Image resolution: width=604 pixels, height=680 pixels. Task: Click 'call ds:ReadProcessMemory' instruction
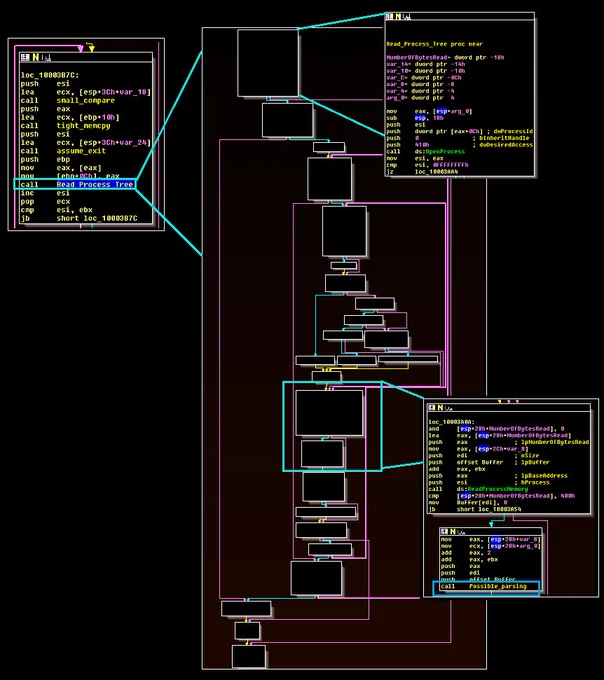[x=478, y=489]
